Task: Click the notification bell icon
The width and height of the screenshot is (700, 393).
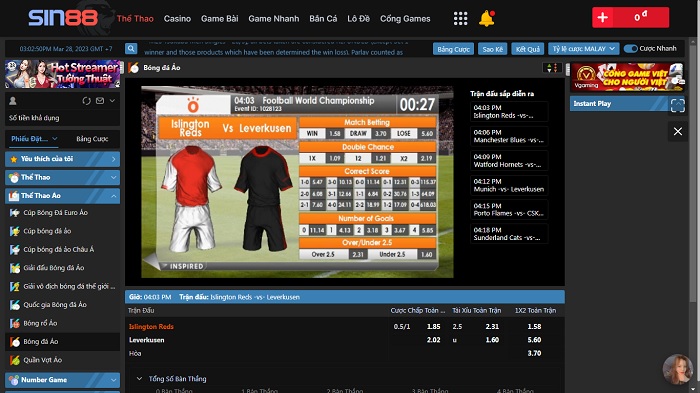Action: (x=487, y=18)
